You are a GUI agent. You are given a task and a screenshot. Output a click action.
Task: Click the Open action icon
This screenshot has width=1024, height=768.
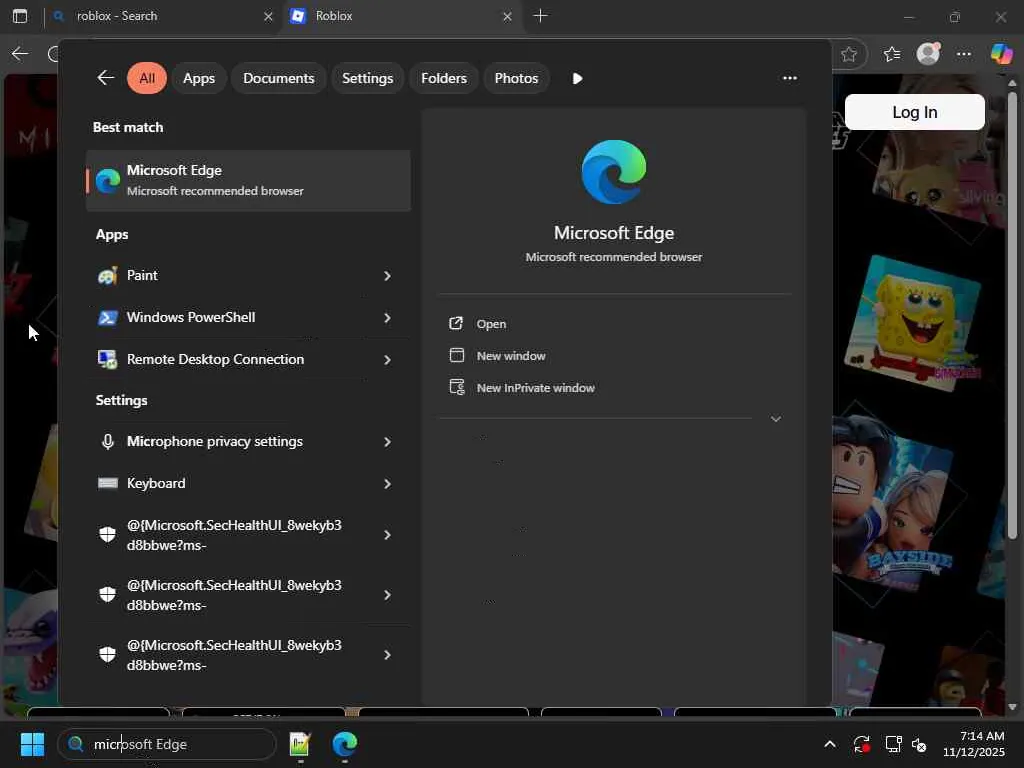point(456,323)
